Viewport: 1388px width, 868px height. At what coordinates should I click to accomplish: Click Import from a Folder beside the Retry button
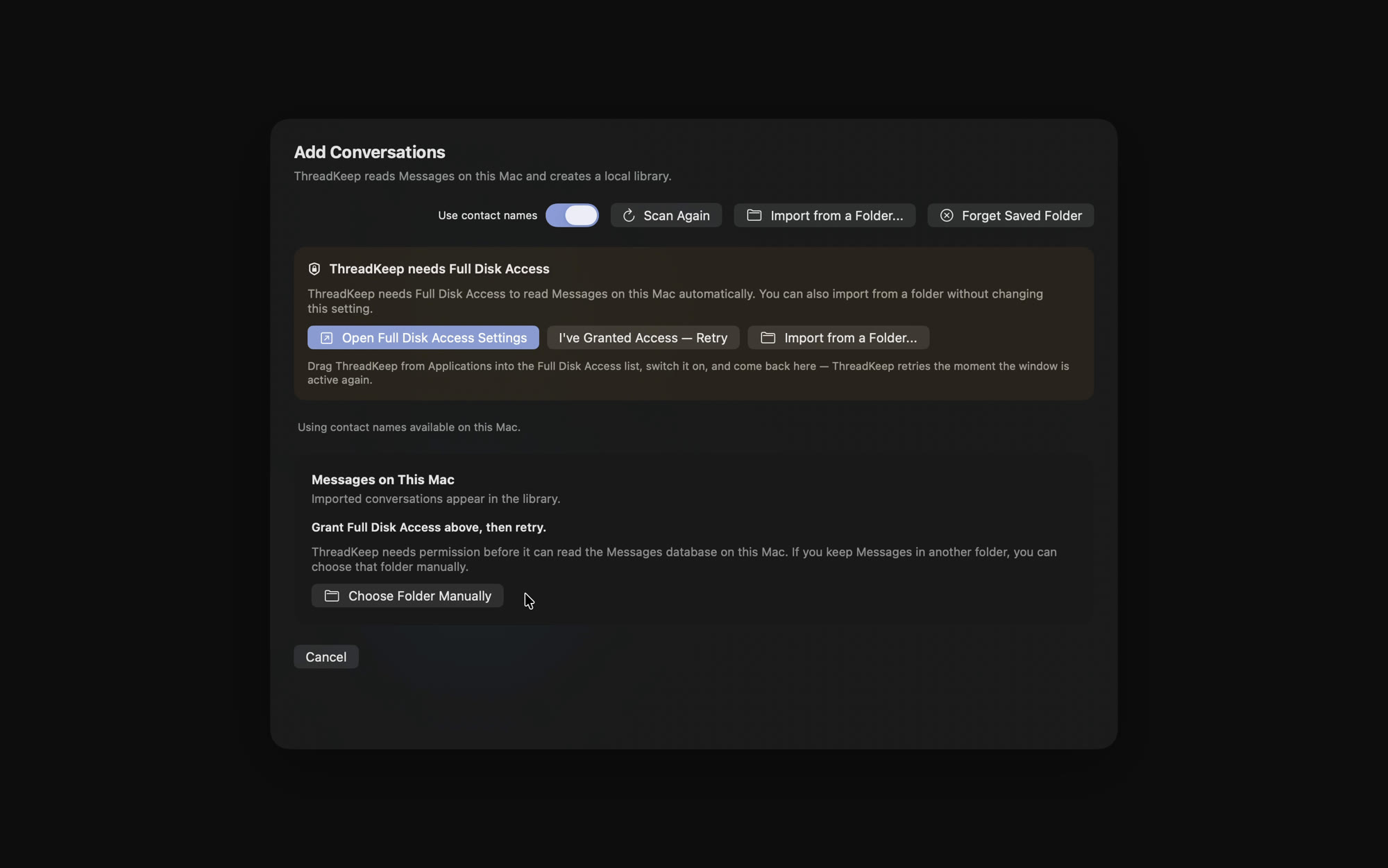pos(838,337)
